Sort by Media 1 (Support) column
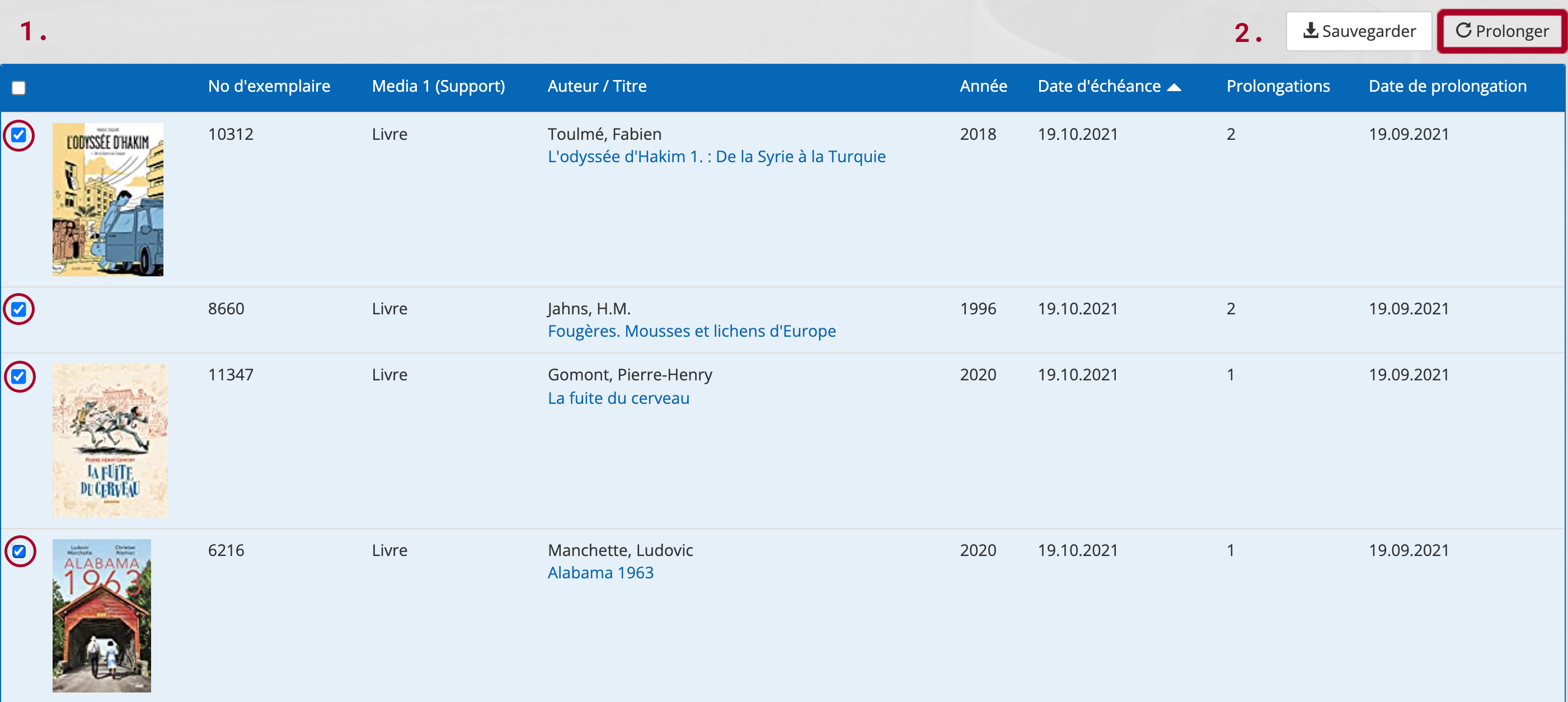 point(438,86)
